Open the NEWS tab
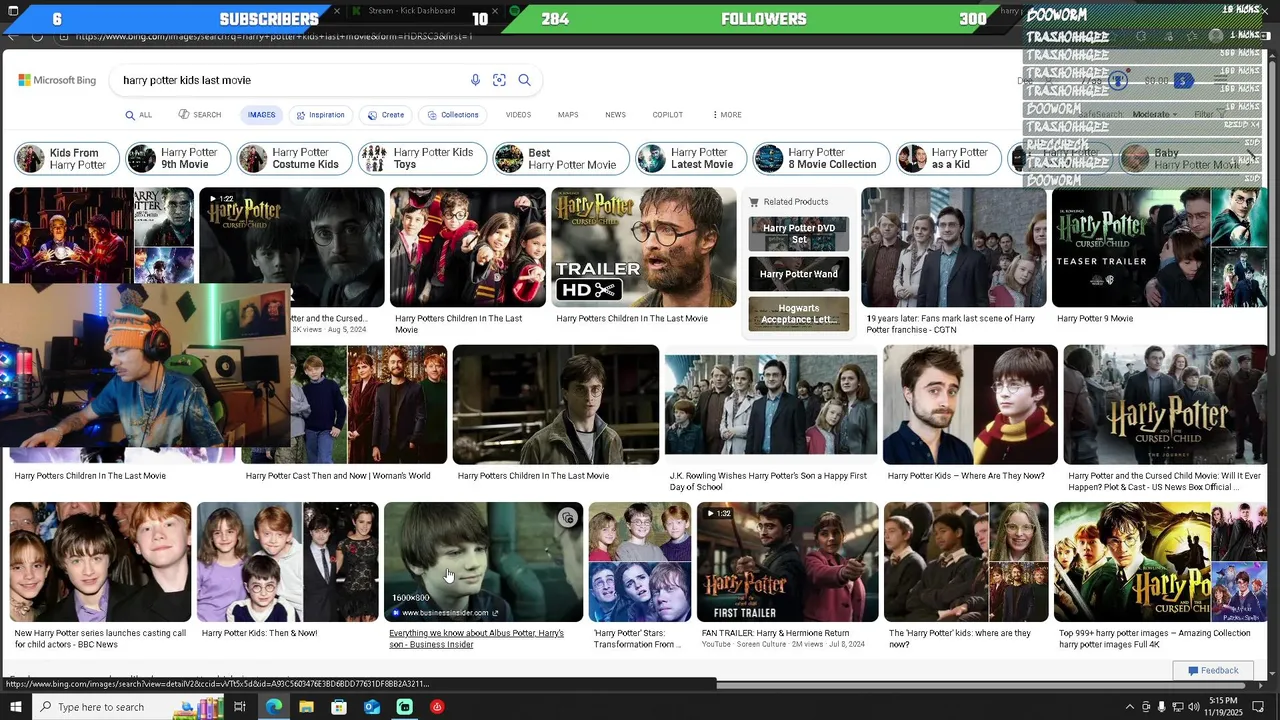The height and width of the screenshot is (720, 1280). pos(615,115)
